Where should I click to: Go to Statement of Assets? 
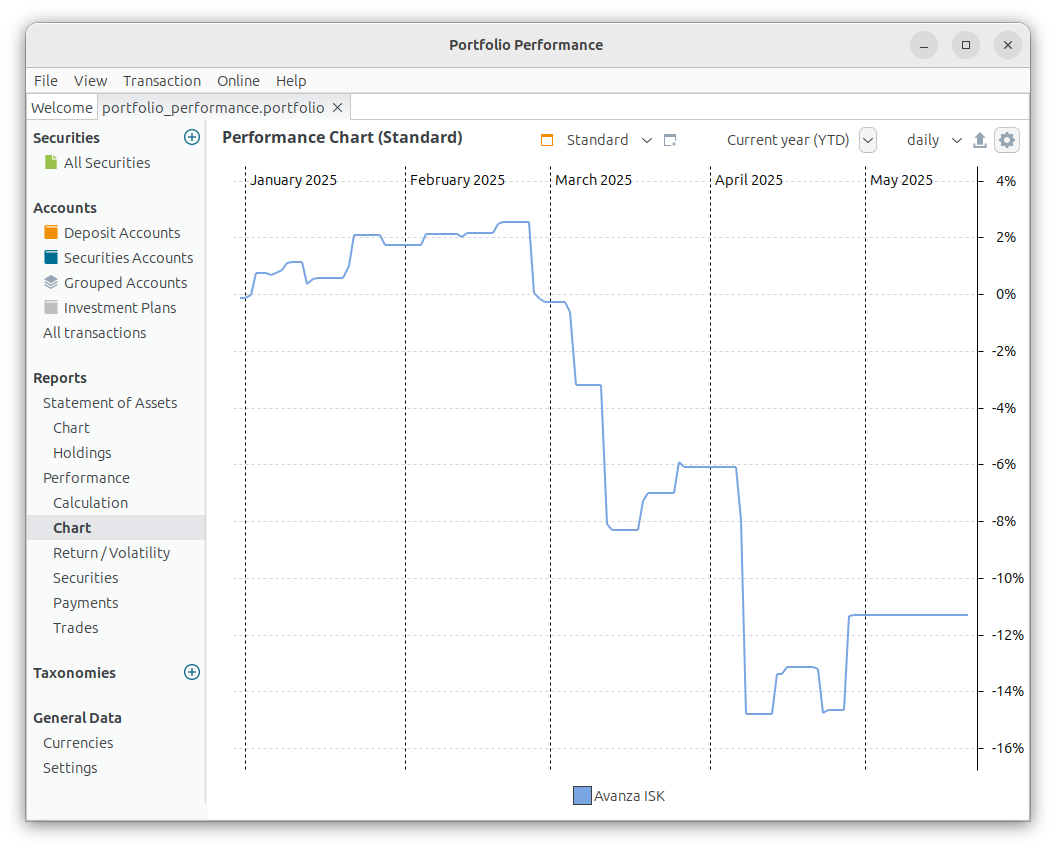click(110, 403)
